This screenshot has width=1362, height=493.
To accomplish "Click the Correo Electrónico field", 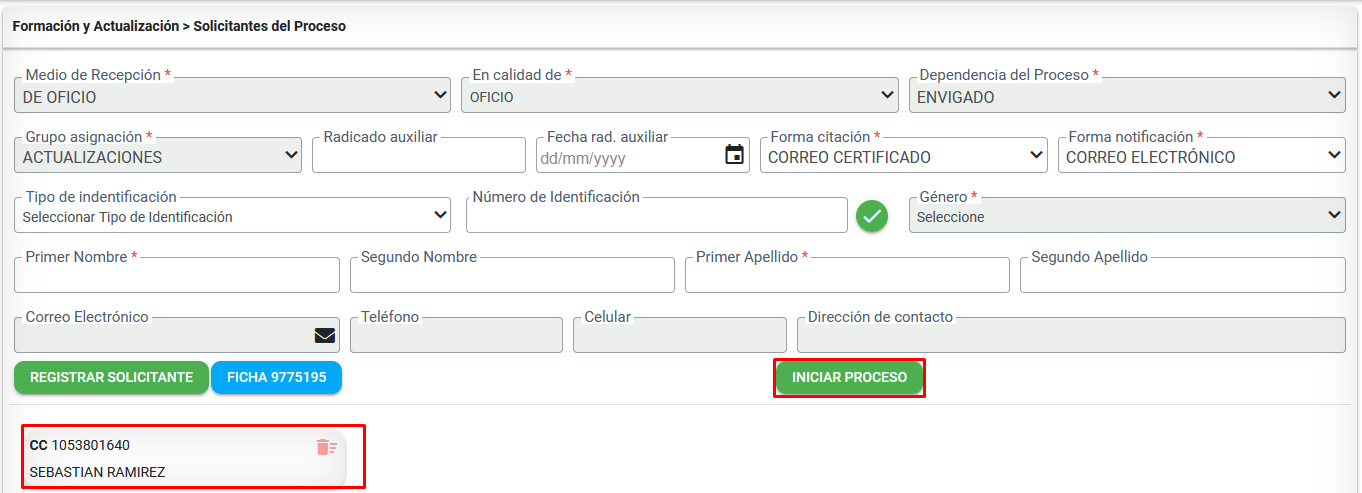I will point(177,335).
